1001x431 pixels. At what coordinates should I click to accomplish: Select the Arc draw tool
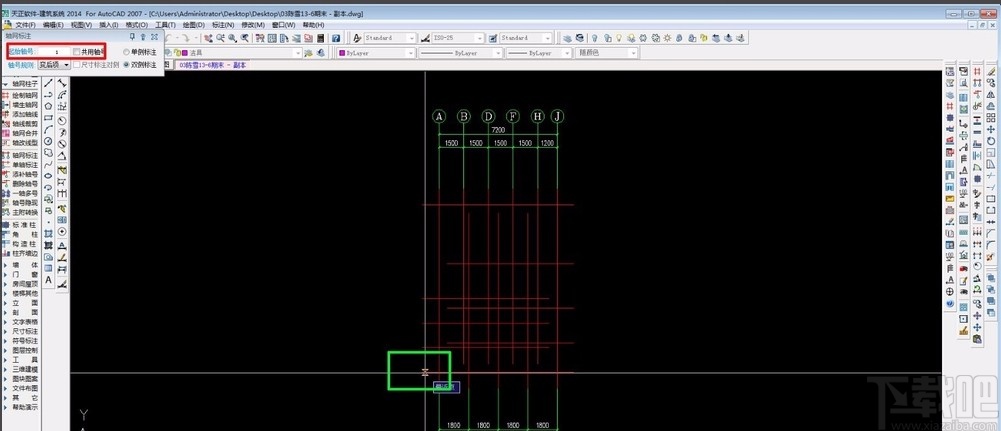(48, 129)
